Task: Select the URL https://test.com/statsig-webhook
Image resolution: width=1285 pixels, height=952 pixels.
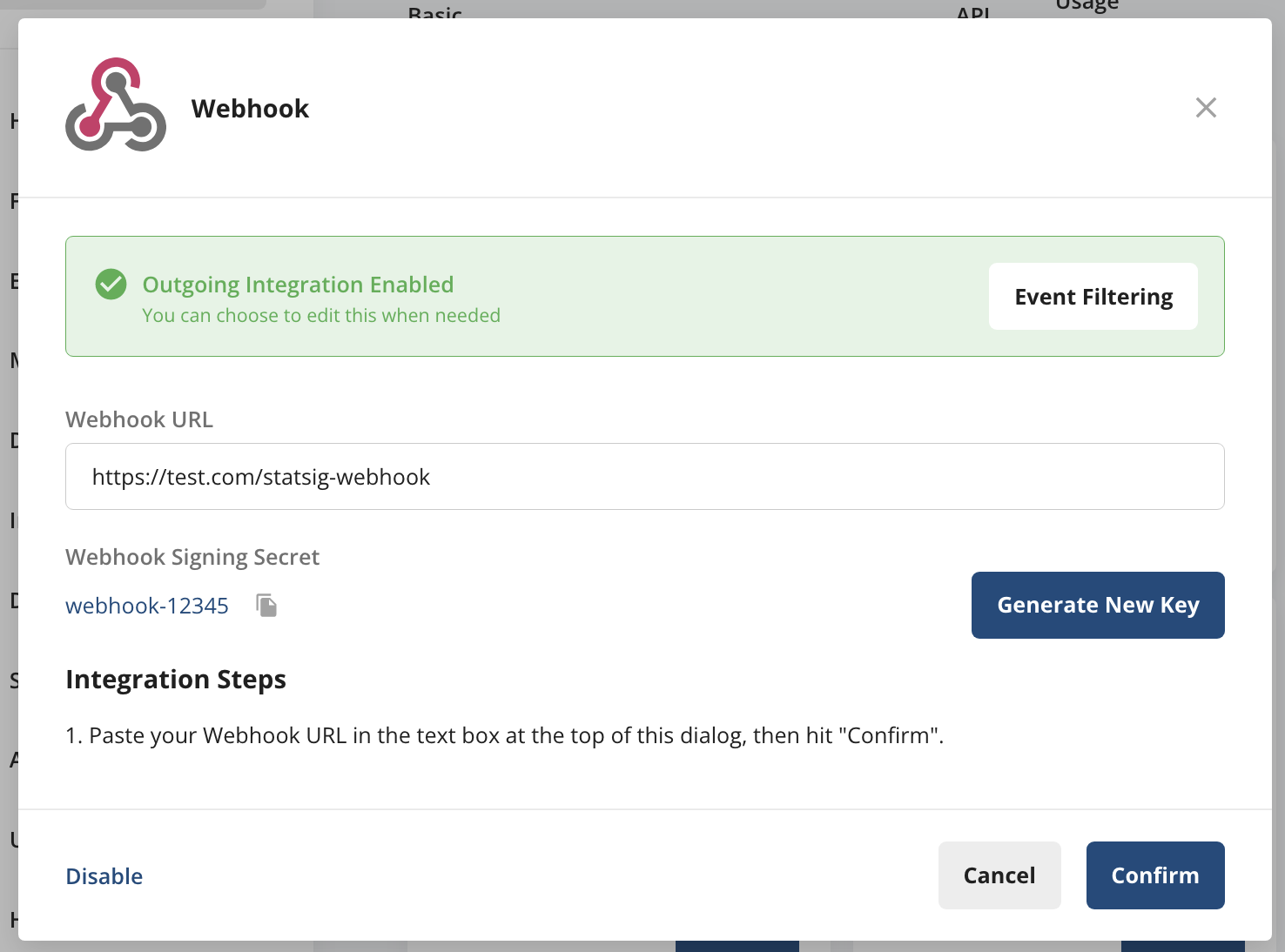Action: 261,476
